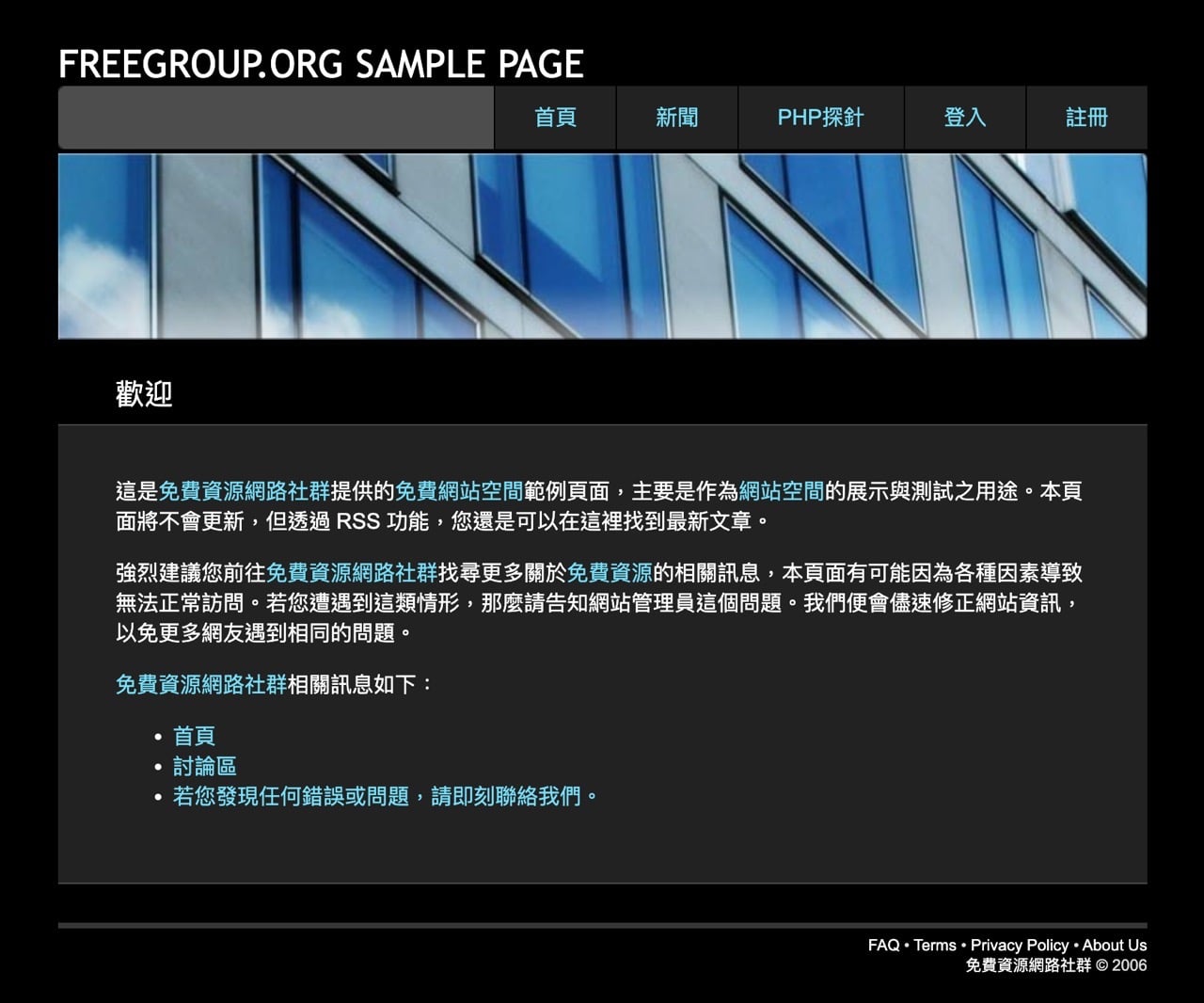Follow the 免費網站空間 link
This screenshot has height=1003, width=1204.
pos(459,491)
